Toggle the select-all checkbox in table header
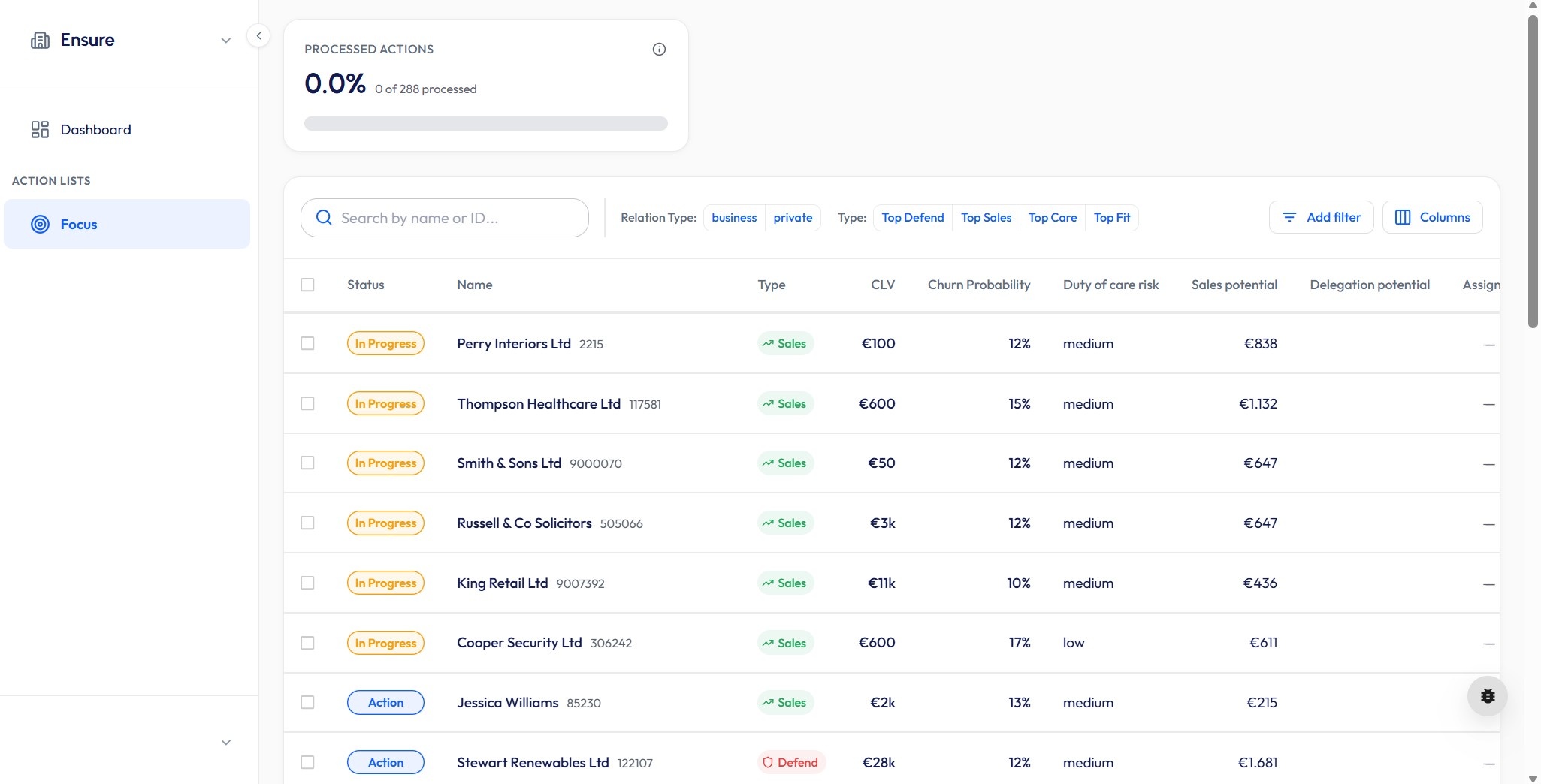 point(307,285)
